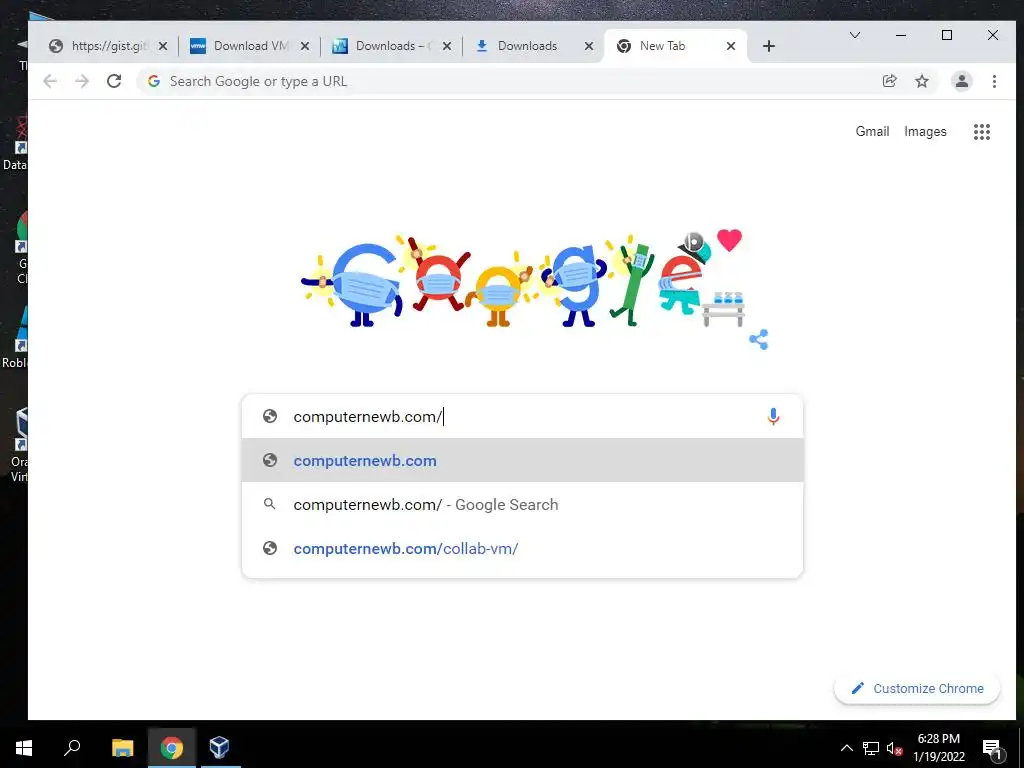Choose computernewb.com/ - Google Search suggestion
Viewport: 1024px width, 768px height.
pos(522,504)
